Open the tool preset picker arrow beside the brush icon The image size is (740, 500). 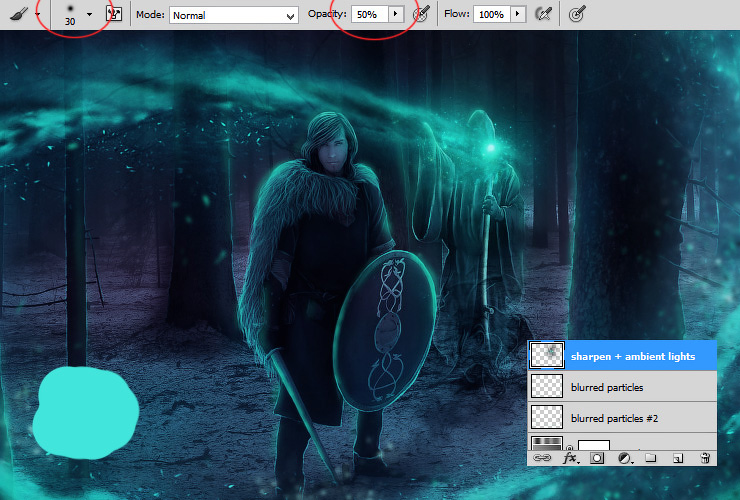click(38, 15)
